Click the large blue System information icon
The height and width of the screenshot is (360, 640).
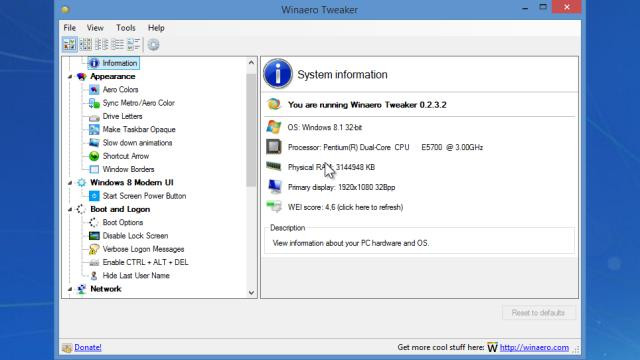click(x=278, y=74)
